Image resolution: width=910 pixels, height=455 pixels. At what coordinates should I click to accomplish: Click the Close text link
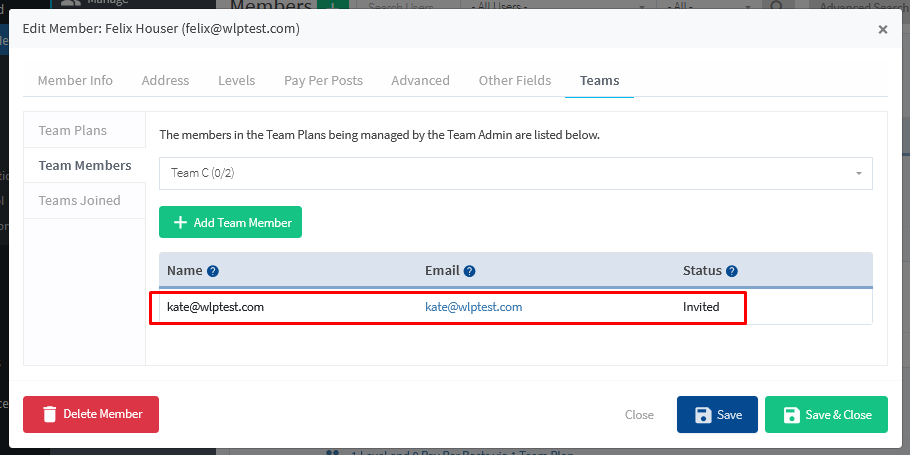(x=639, y=415)
